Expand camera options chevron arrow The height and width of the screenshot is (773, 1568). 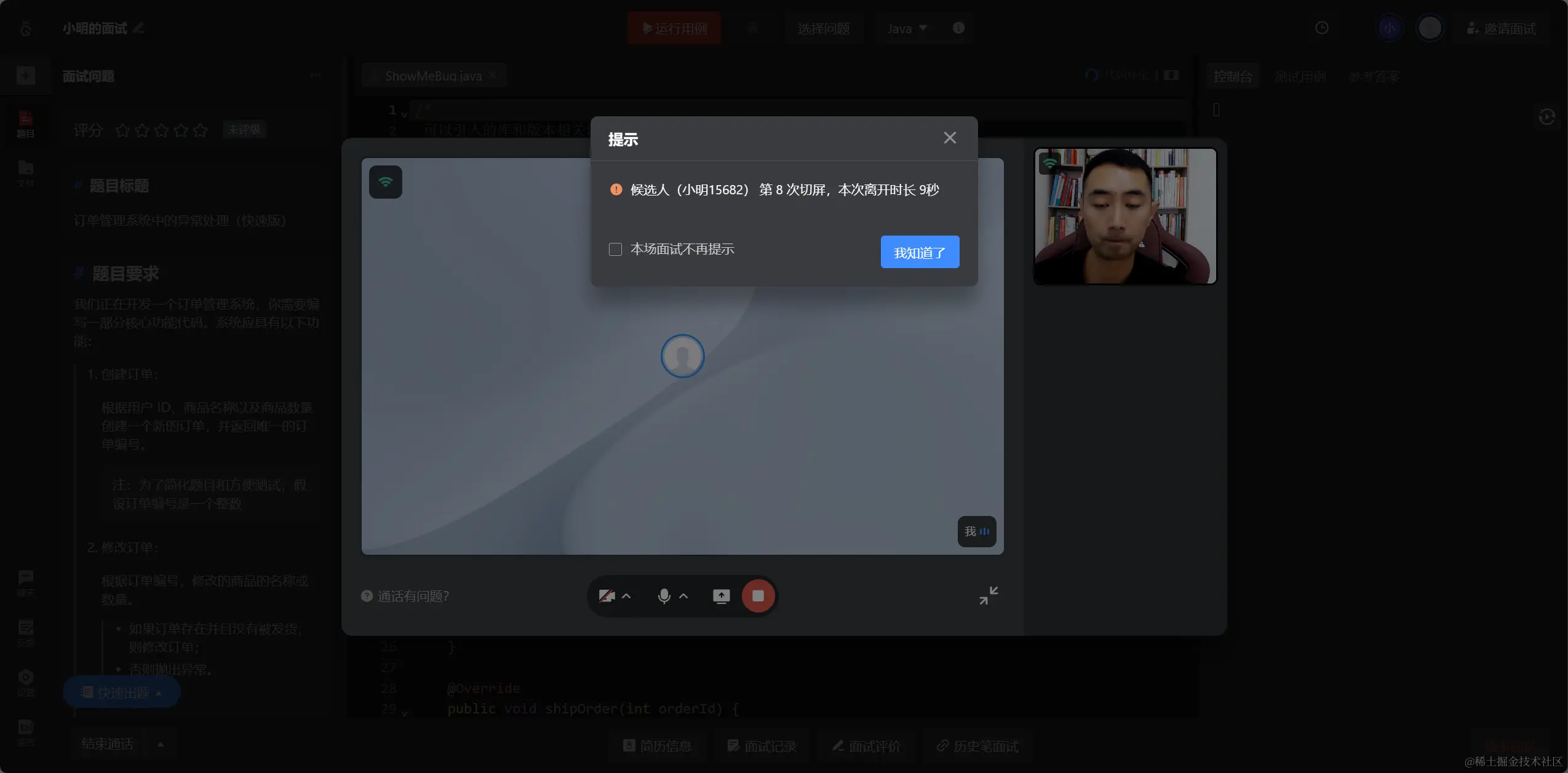626,596
